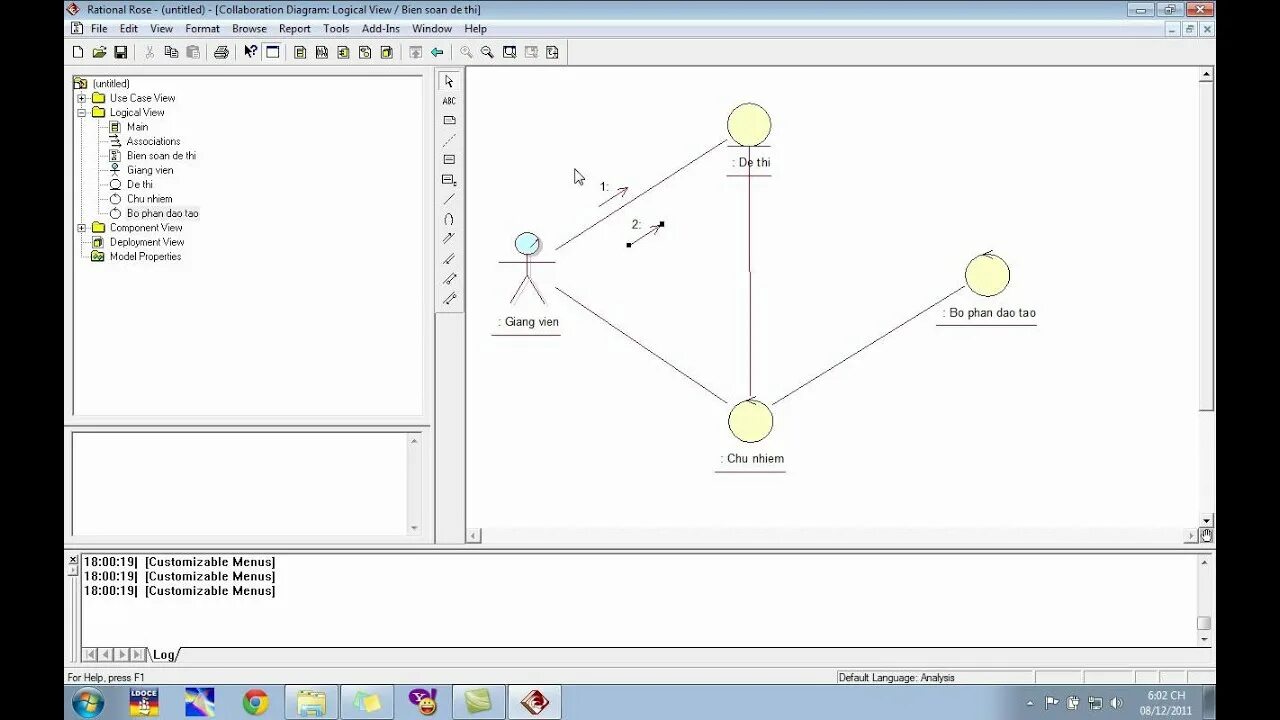Image resolution: width=1280 pixels, height=720 pixels.
Task: Select the dashed Anchor Note tool
Action: point(449,140)
